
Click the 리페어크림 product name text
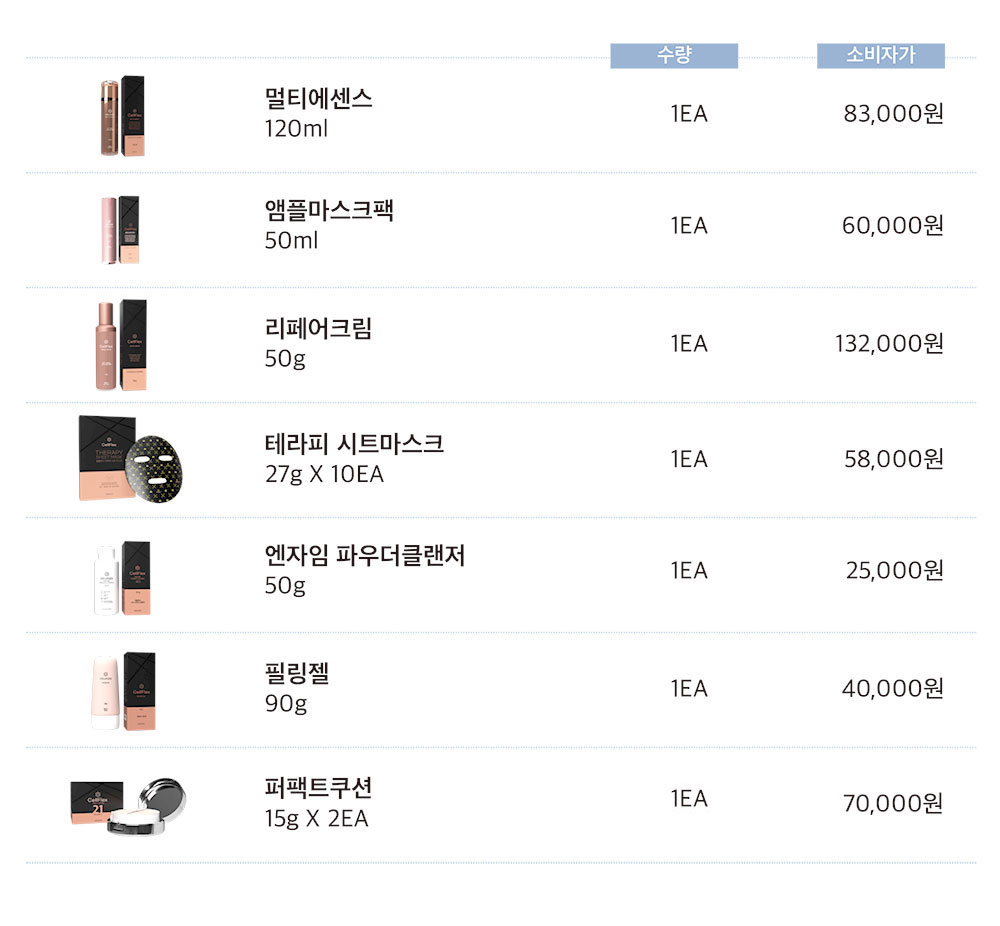point(318,328)
